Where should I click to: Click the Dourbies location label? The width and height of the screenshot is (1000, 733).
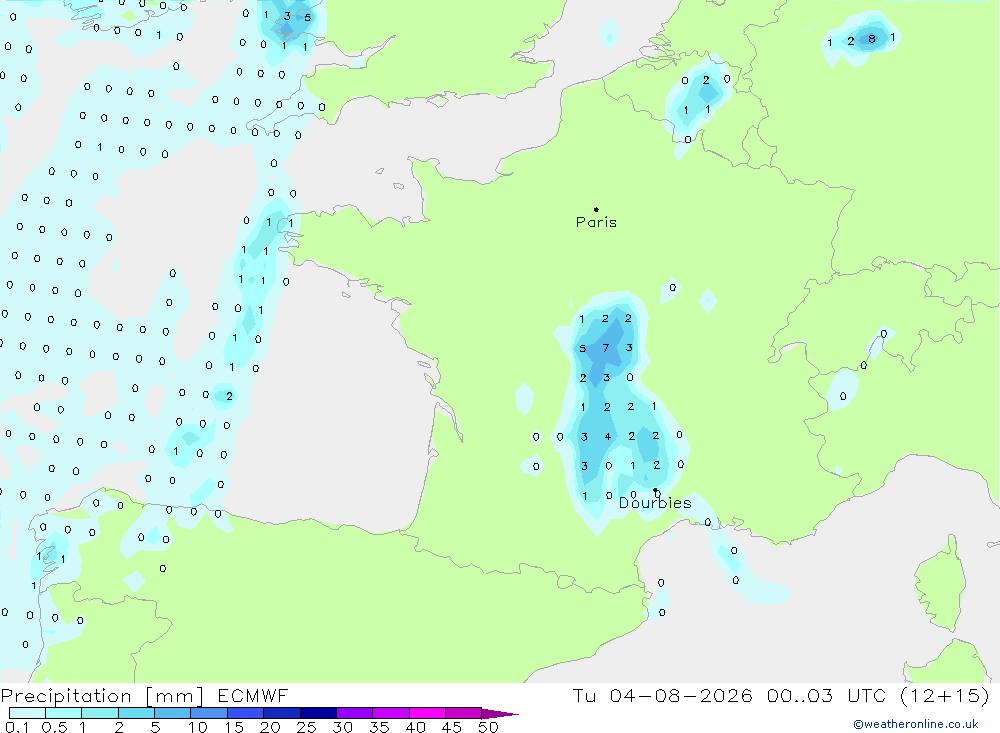click(x=655, y=503)
